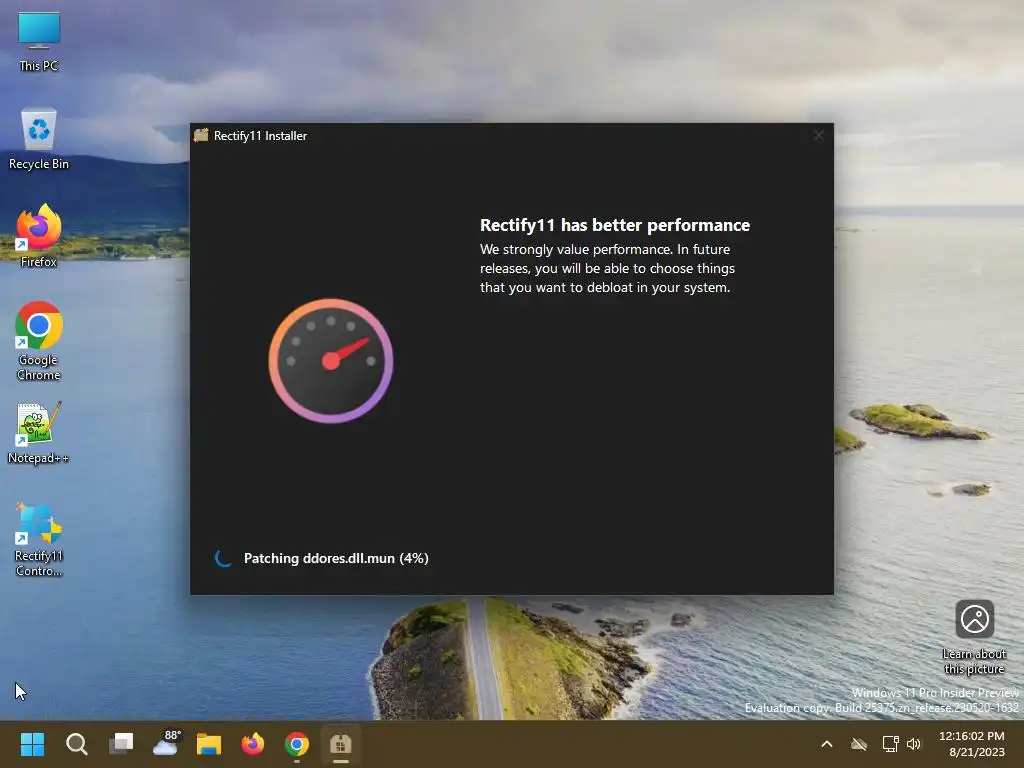Open the volume speaker tray icon
Screen dimensions: 1024x768
point(914,744)
